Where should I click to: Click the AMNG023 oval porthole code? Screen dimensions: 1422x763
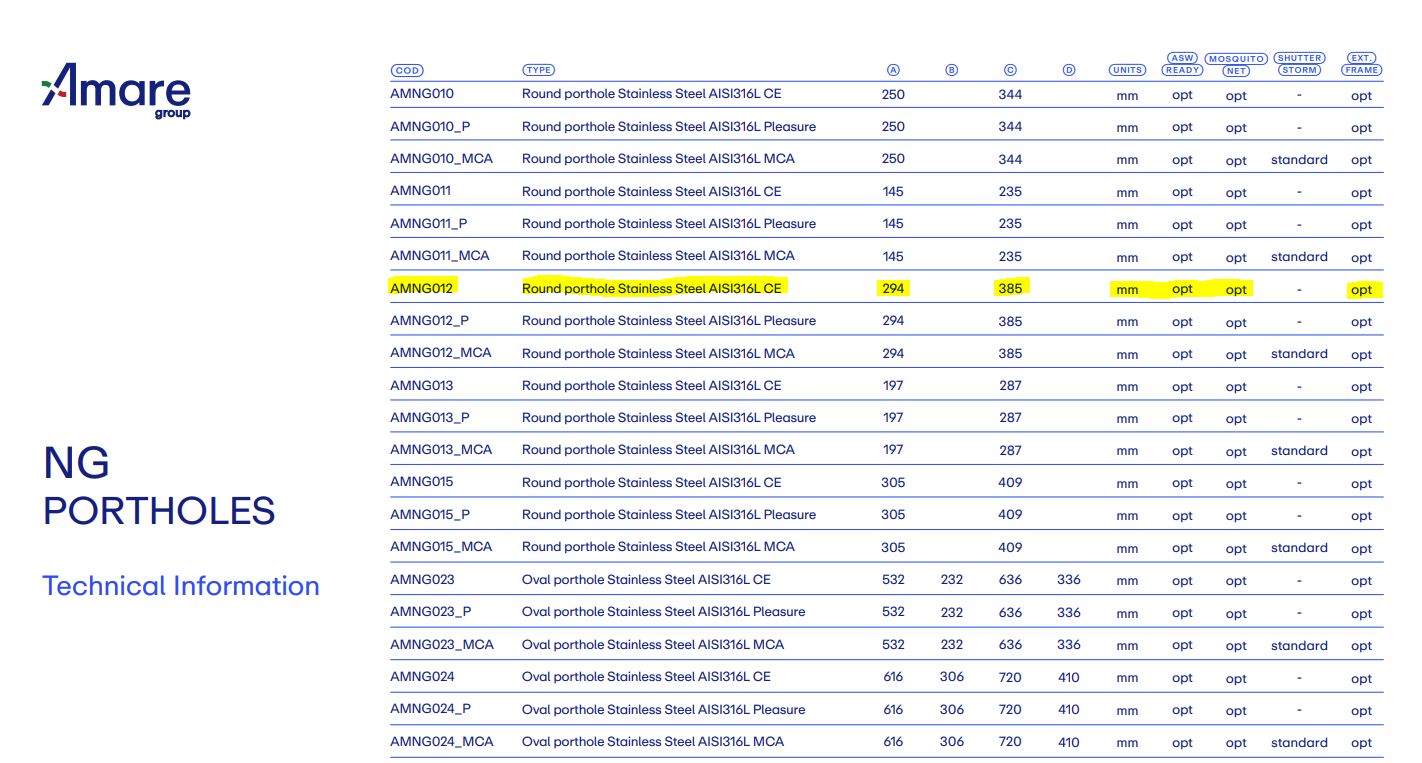pos(421,579)
